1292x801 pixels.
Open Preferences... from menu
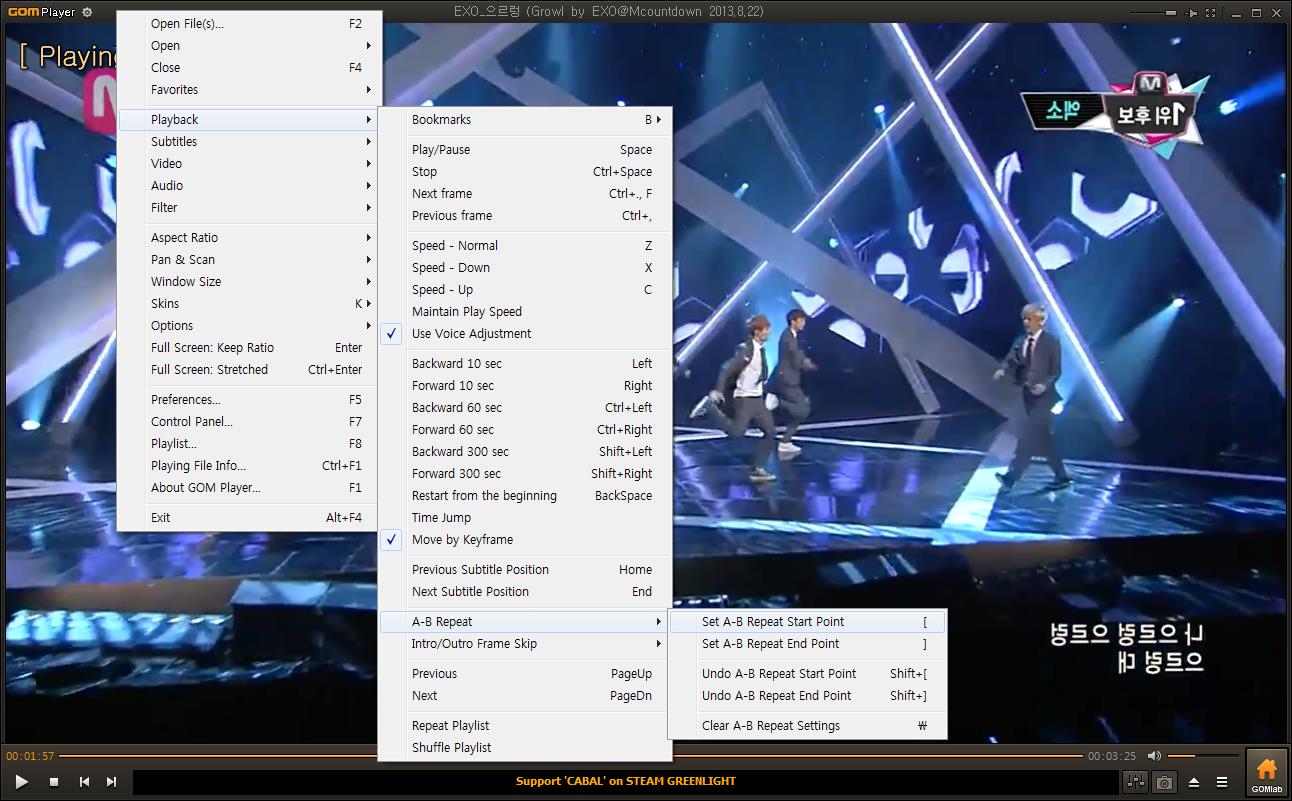coord(249,400)
